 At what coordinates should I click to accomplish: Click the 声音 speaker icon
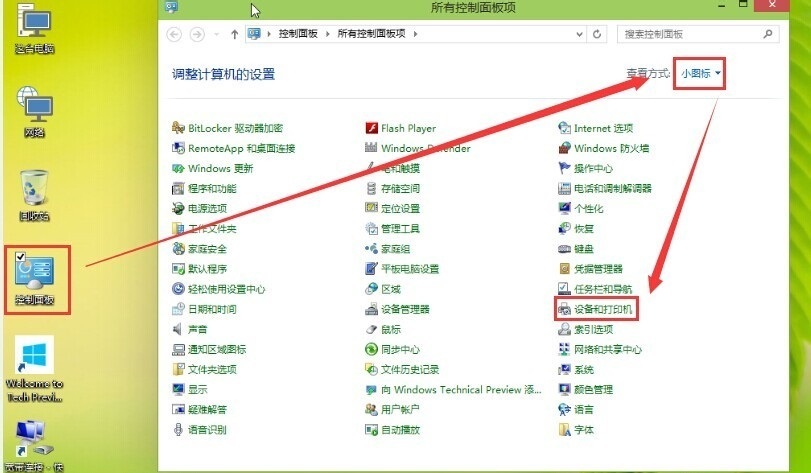coord(178,329)
